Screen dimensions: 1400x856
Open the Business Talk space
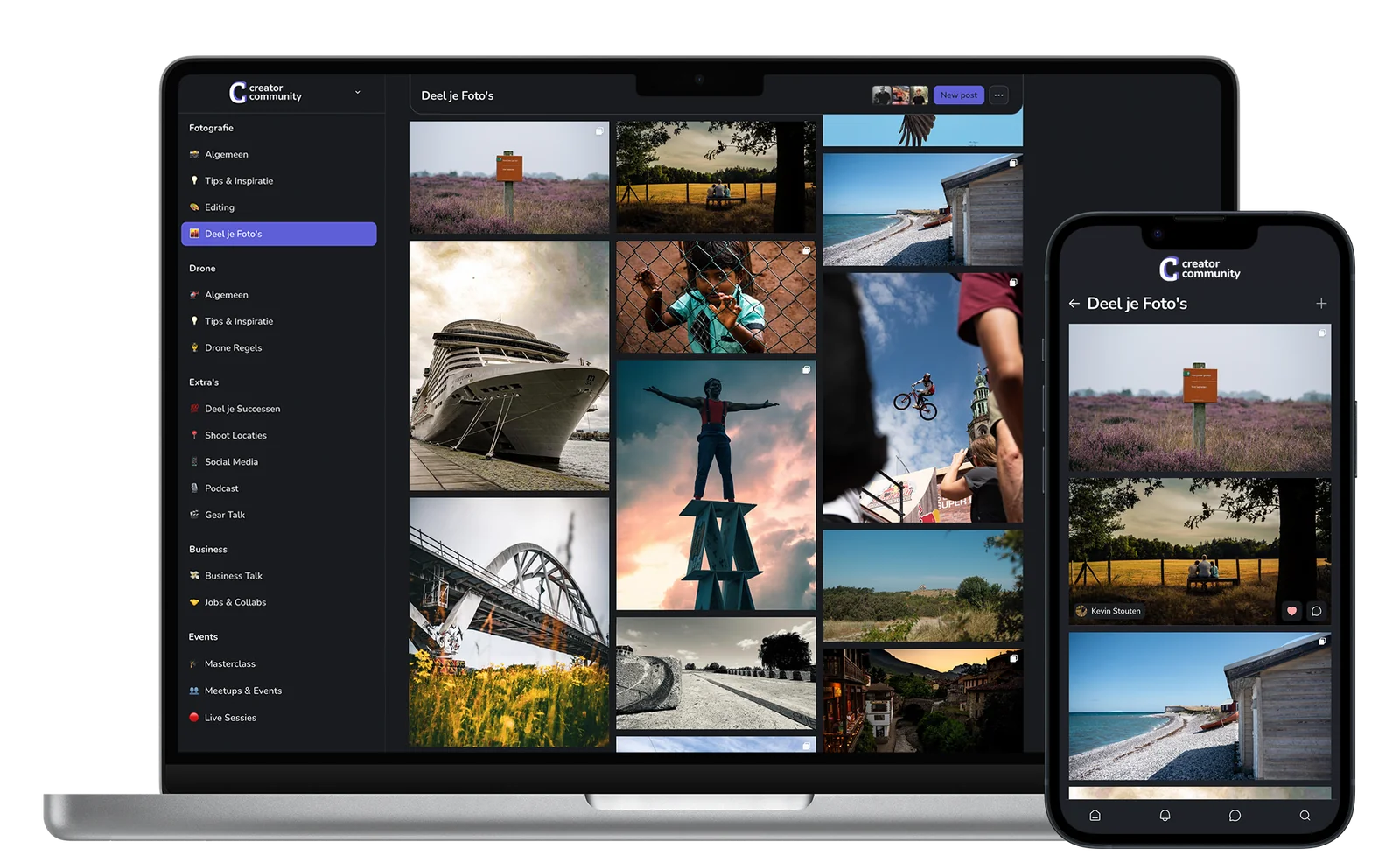tap(279, 576)
